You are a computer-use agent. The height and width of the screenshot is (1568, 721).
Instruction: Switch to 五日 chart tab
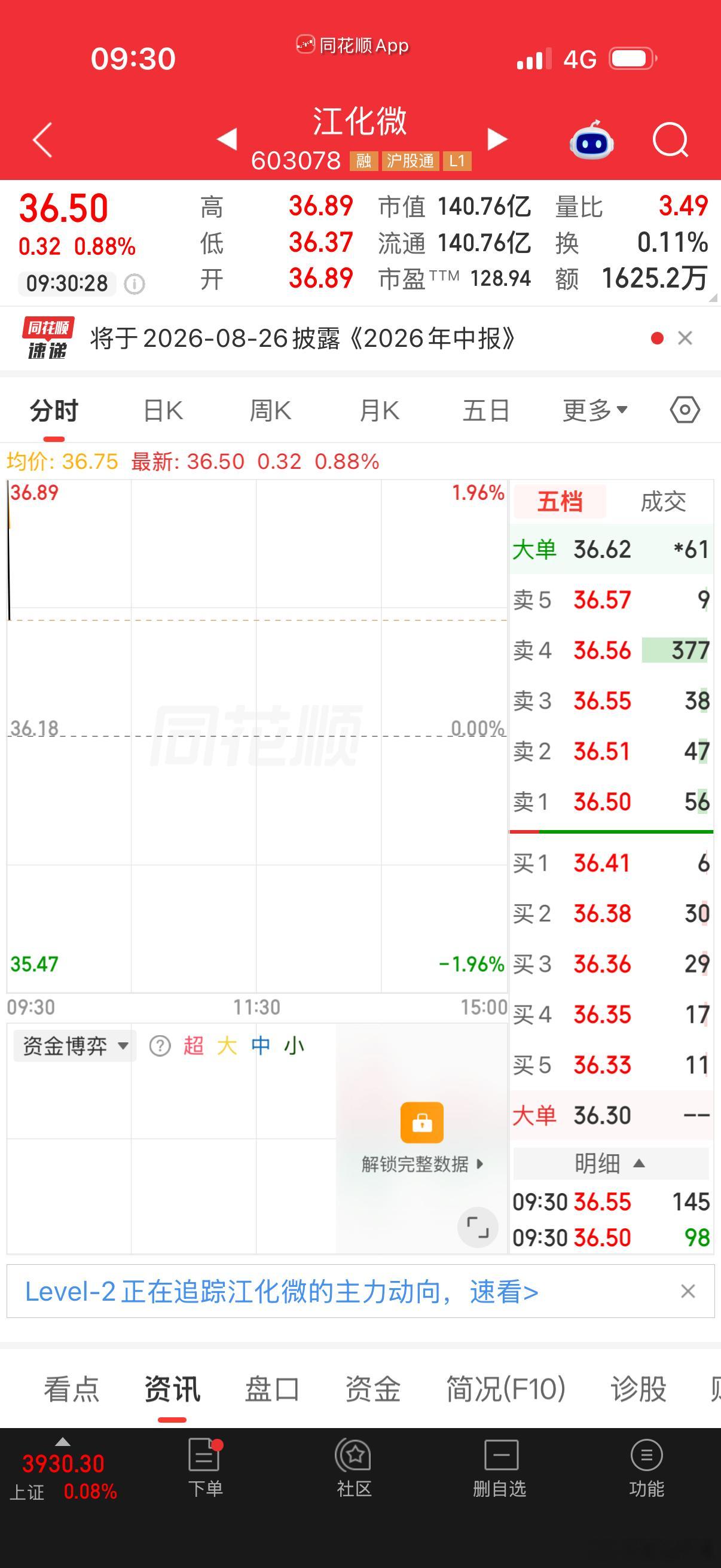point(485,411)
